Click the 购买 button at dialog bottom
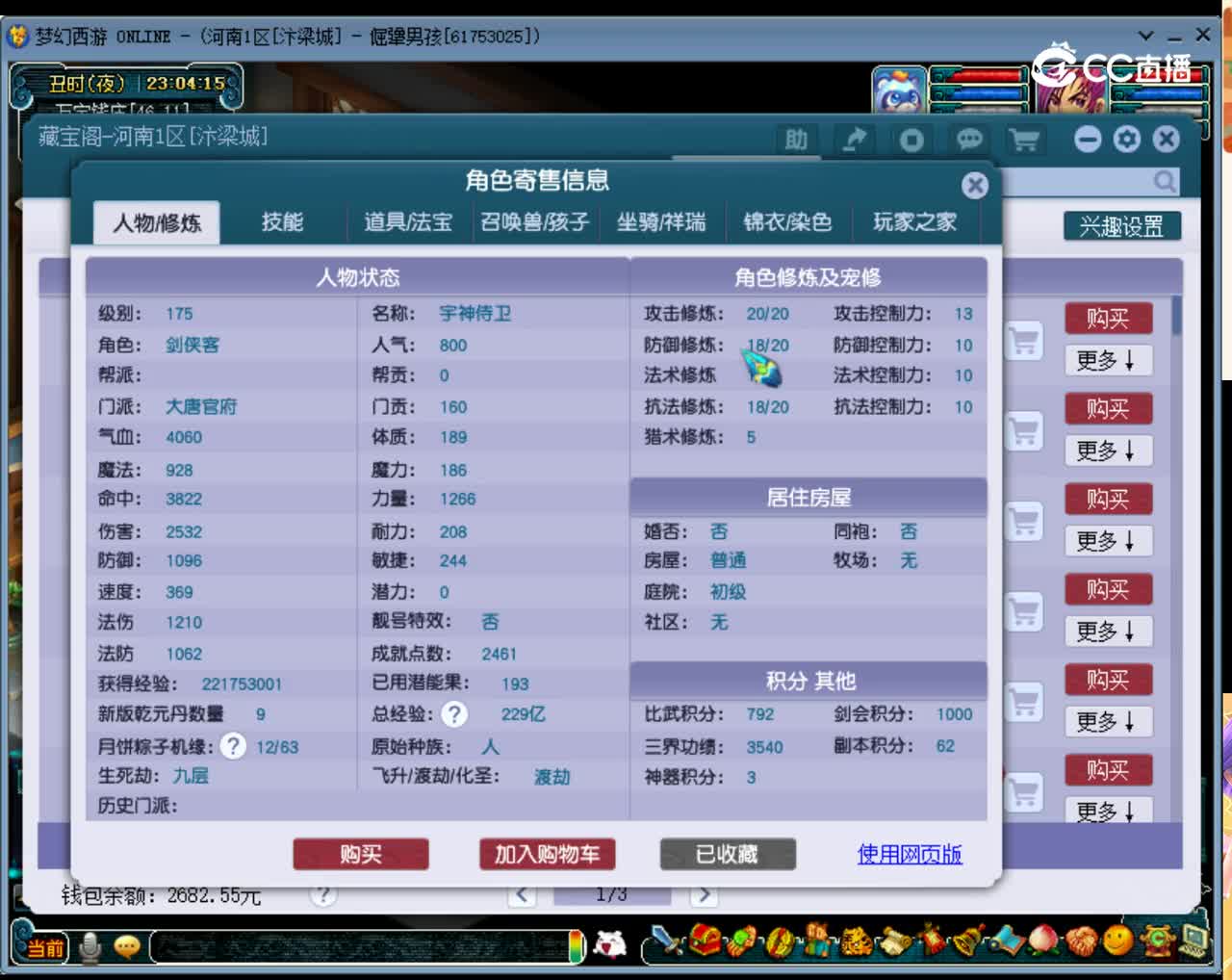Image resolution: width=1232 pixels, height=980 pixels. pyautogui.click(x=361, y=854)
